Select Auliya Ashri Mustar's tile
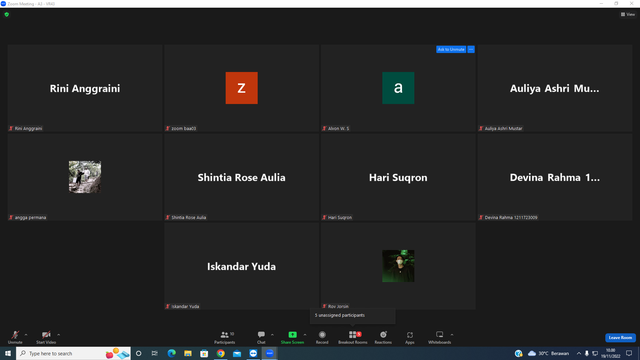 click(555, 88)
